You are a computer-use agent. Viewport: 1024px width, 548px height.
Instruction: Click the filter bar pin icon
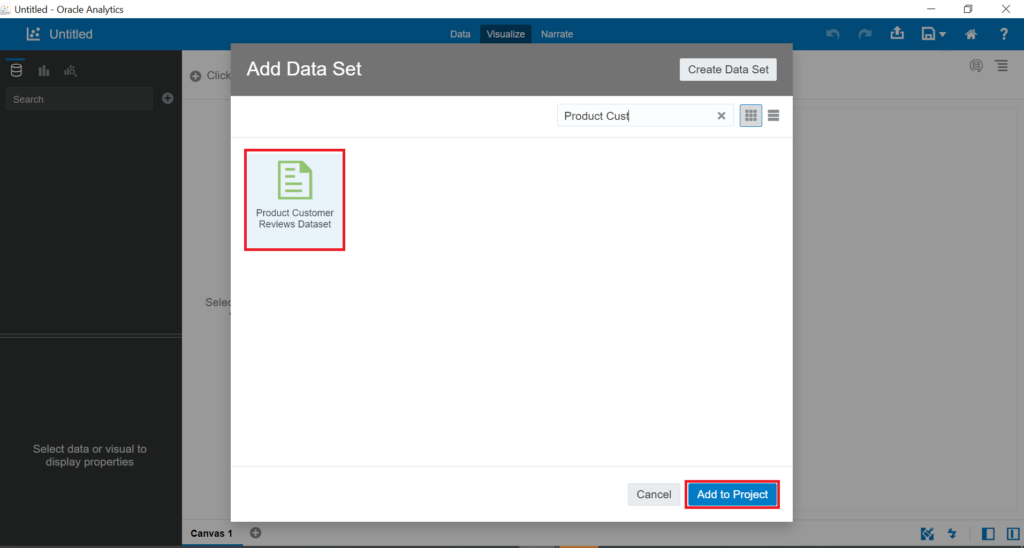[976, 65]
